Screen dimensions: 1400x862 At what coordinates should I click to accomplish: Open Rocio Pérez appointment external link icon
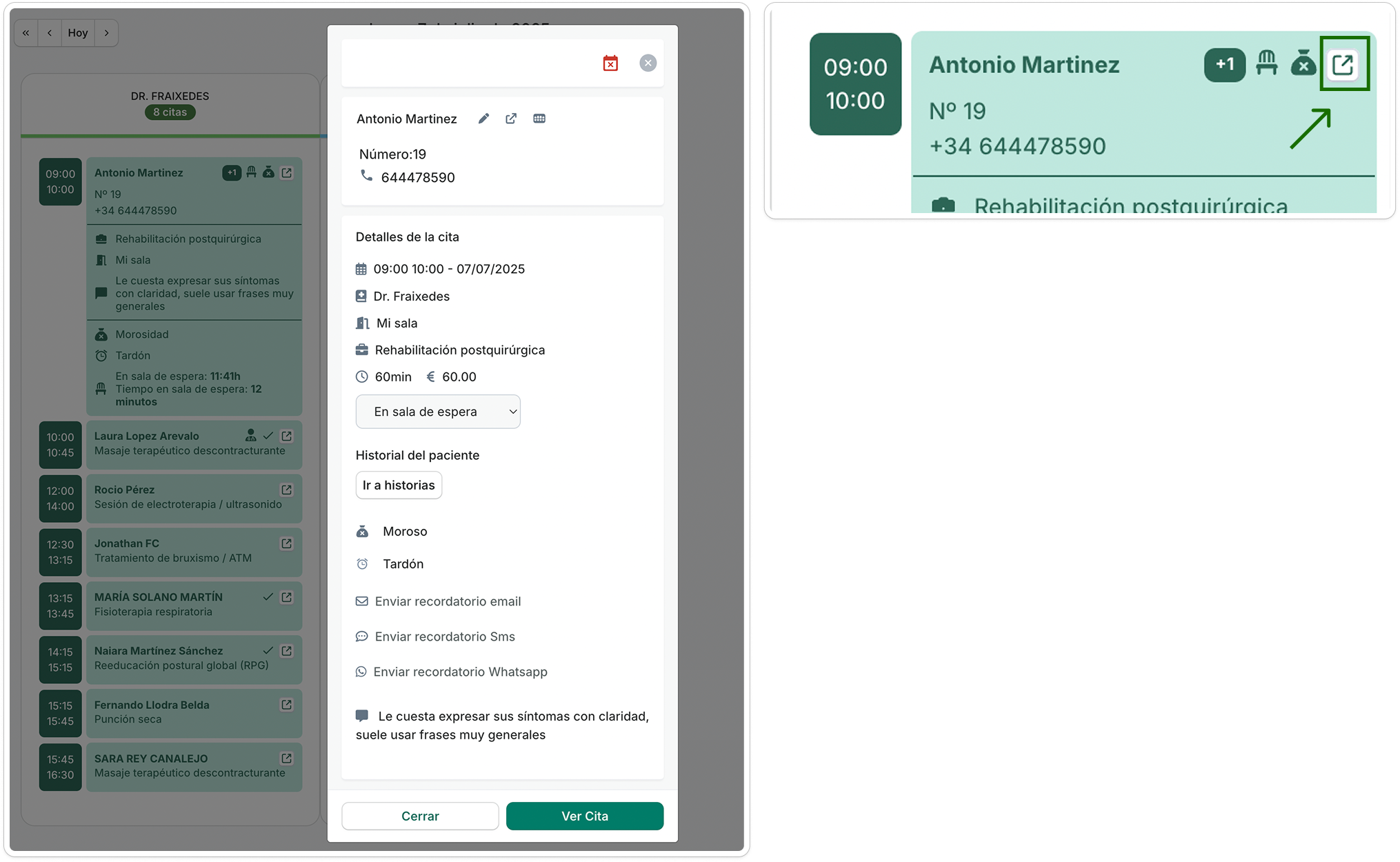coord(287,490)
